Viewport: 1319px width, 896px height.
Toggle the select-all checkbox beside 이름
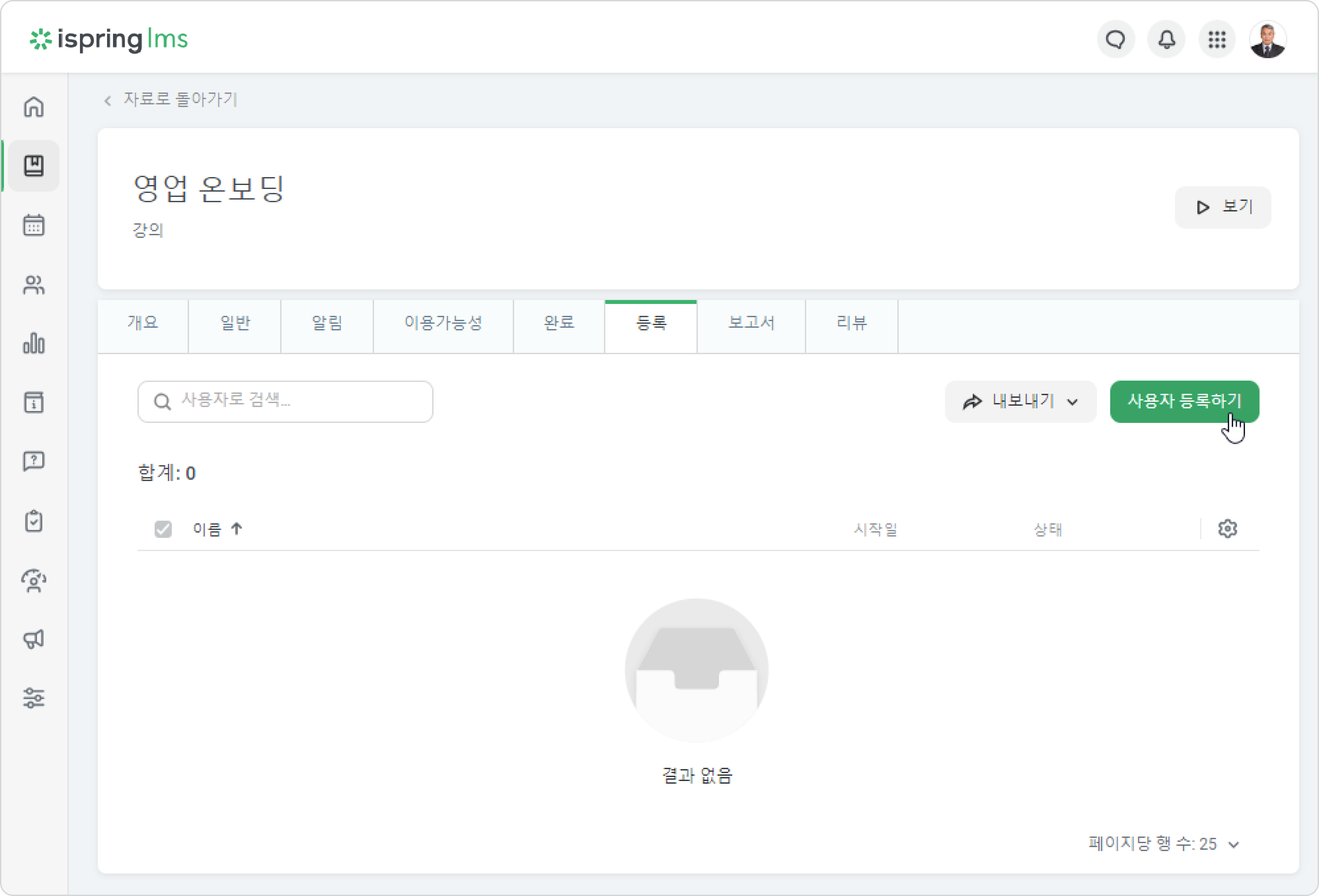tap(163, 529)
